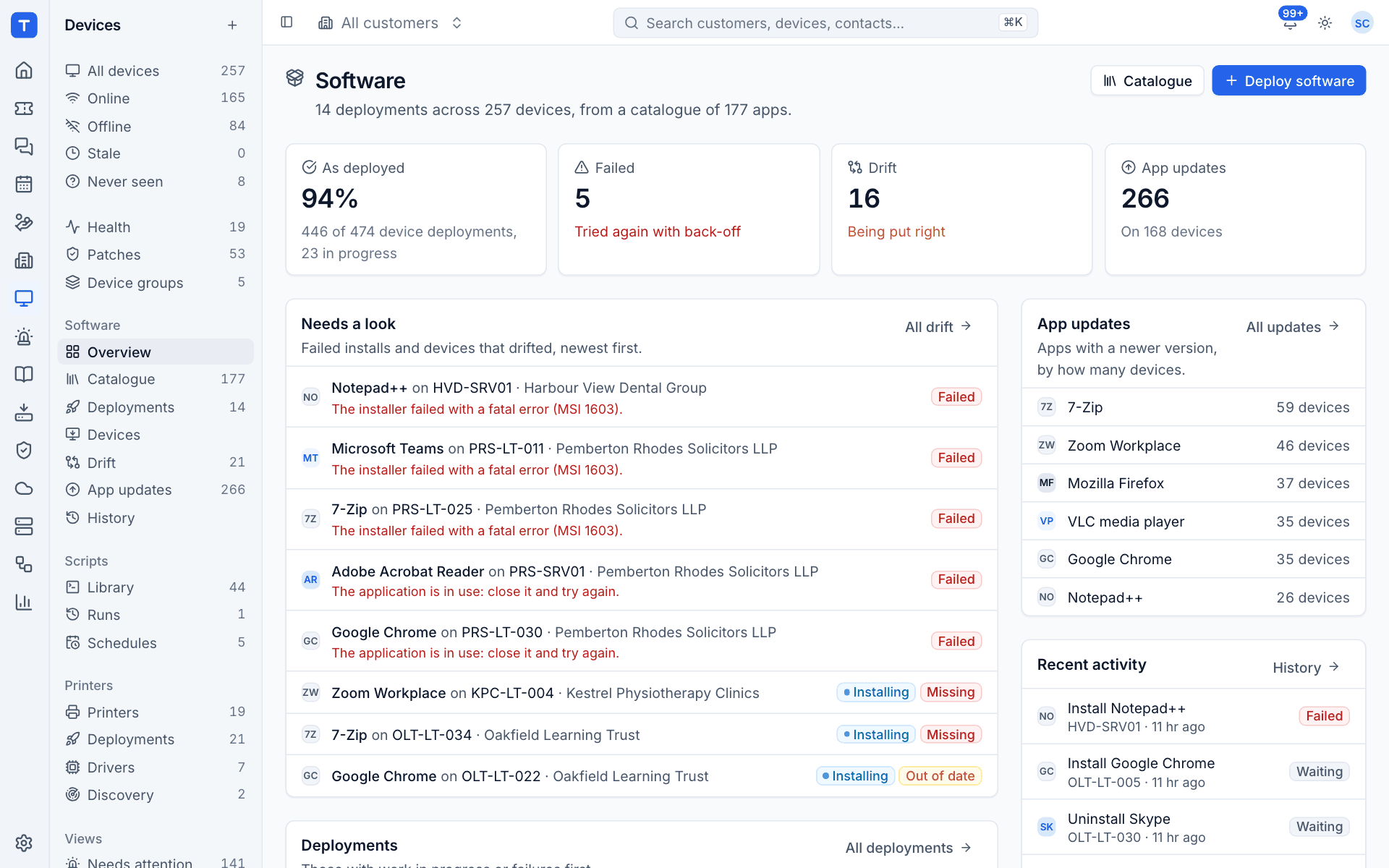1389x868 pixels.
Task: Open Adobe Acrobat Reader on PRS-SRV01 row
Action: [x=642, y=580]
